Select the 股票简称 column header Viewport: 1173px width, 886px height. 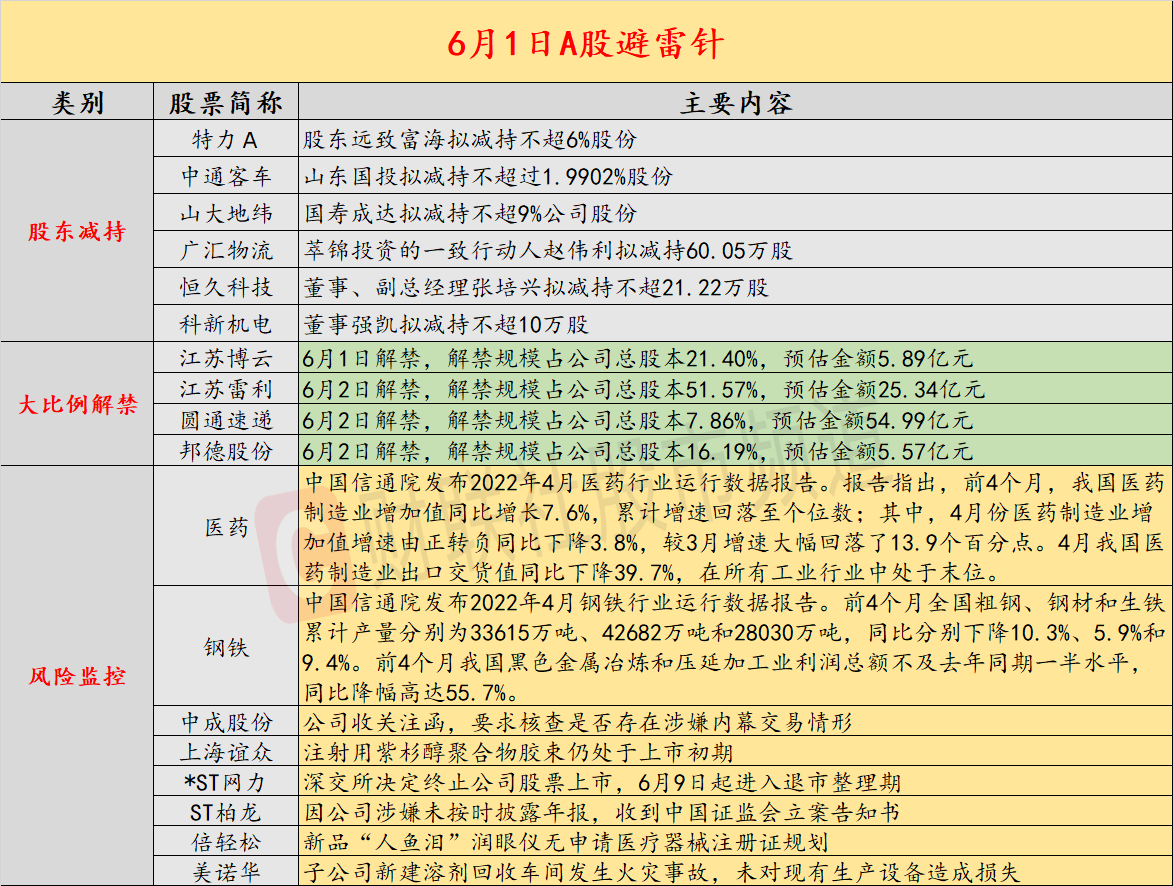point(226,103)
